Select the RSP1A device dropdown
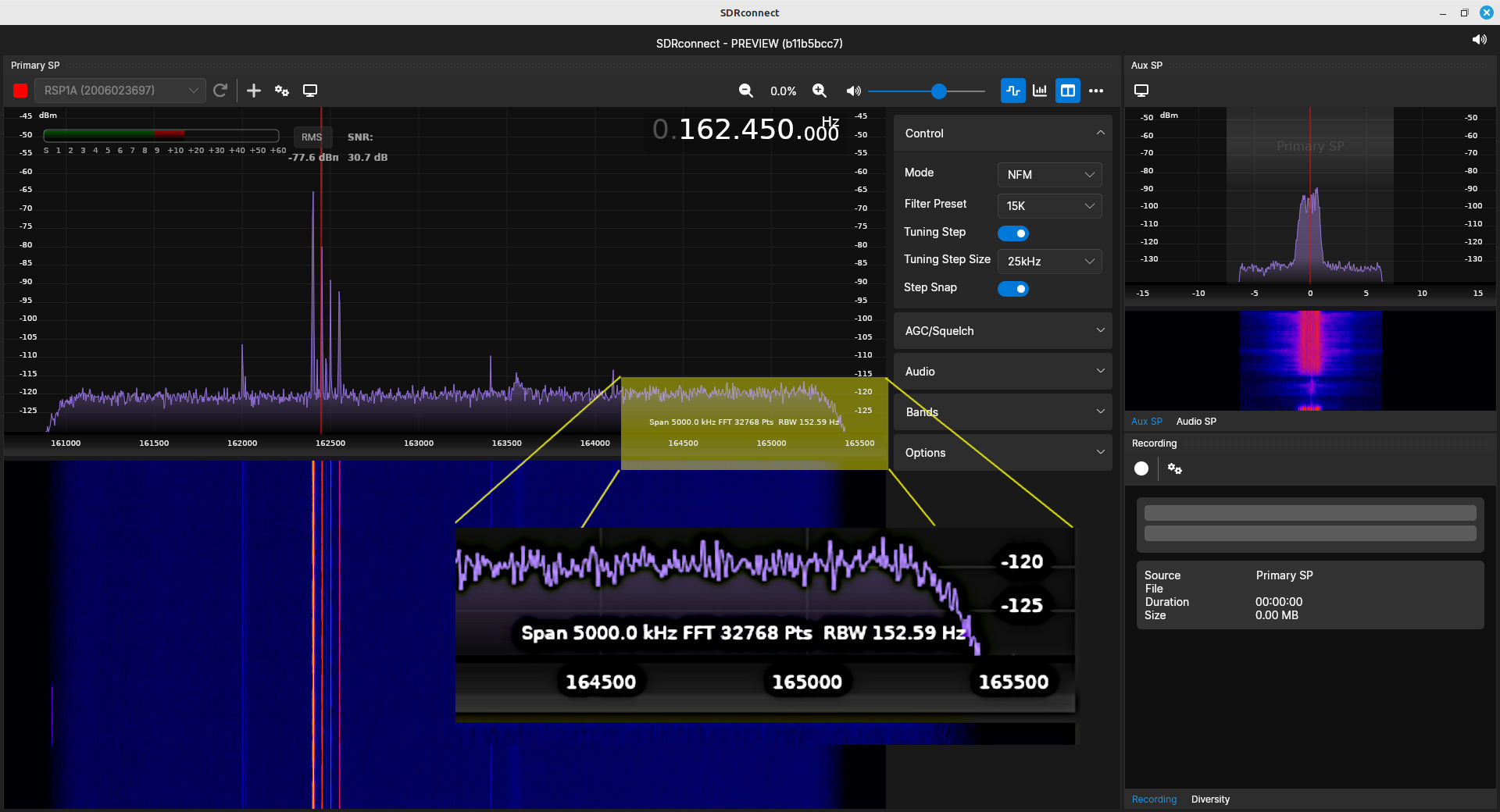This screenshot has height=812, width=1500. tap(121, 91)
